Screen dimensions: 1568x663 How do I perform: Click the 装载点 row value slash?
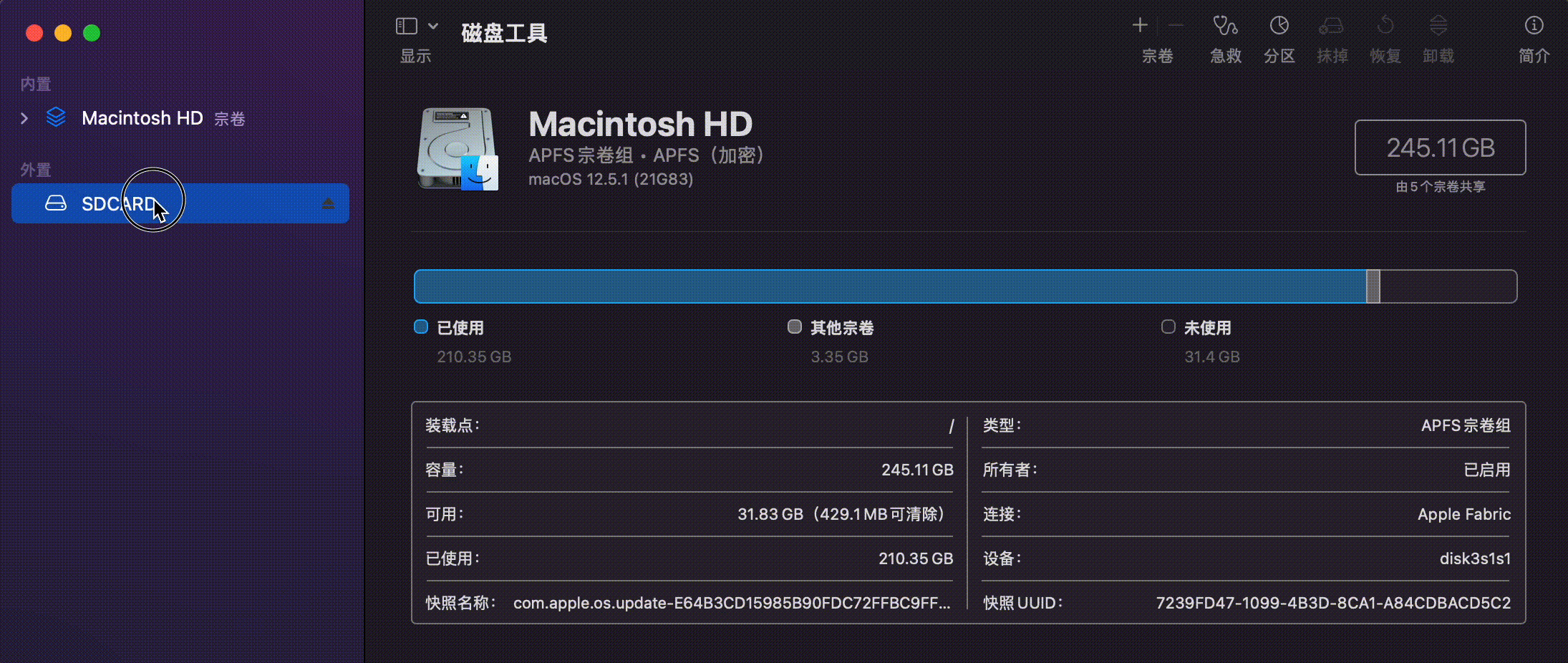[x=951, y=426]
